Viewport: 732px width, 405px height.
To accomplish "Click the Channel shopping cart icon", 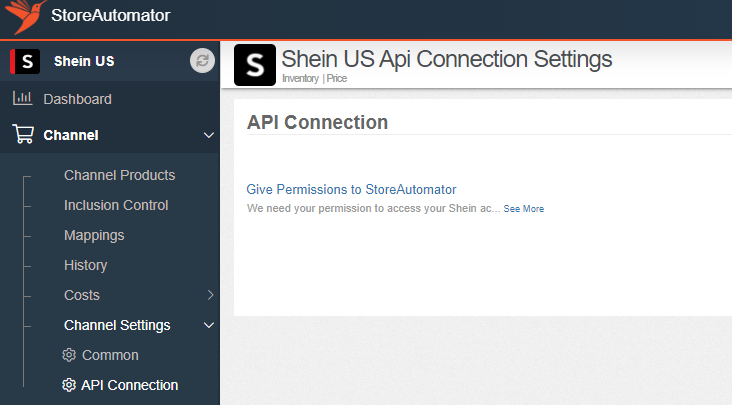I will click(x=23, y=134).
